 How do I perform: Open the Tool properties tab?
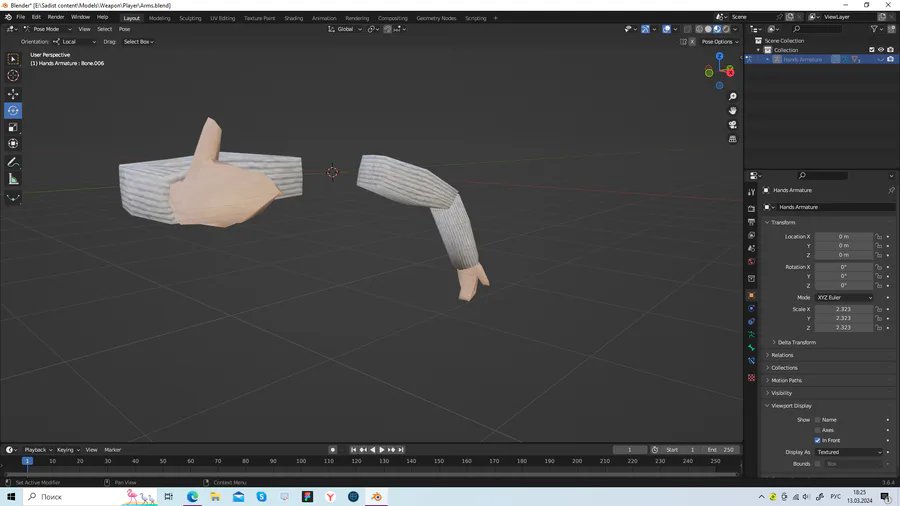(x=751, y=192)
